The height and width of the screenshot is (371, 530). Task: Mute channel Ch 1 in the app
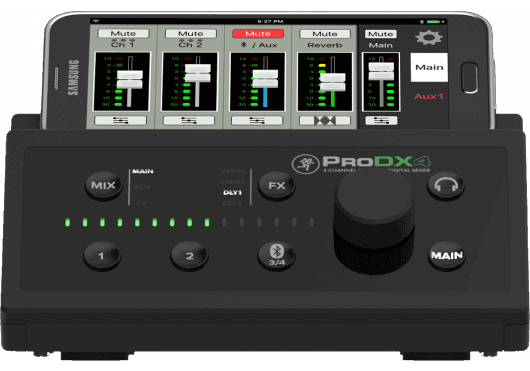[123, 33]
